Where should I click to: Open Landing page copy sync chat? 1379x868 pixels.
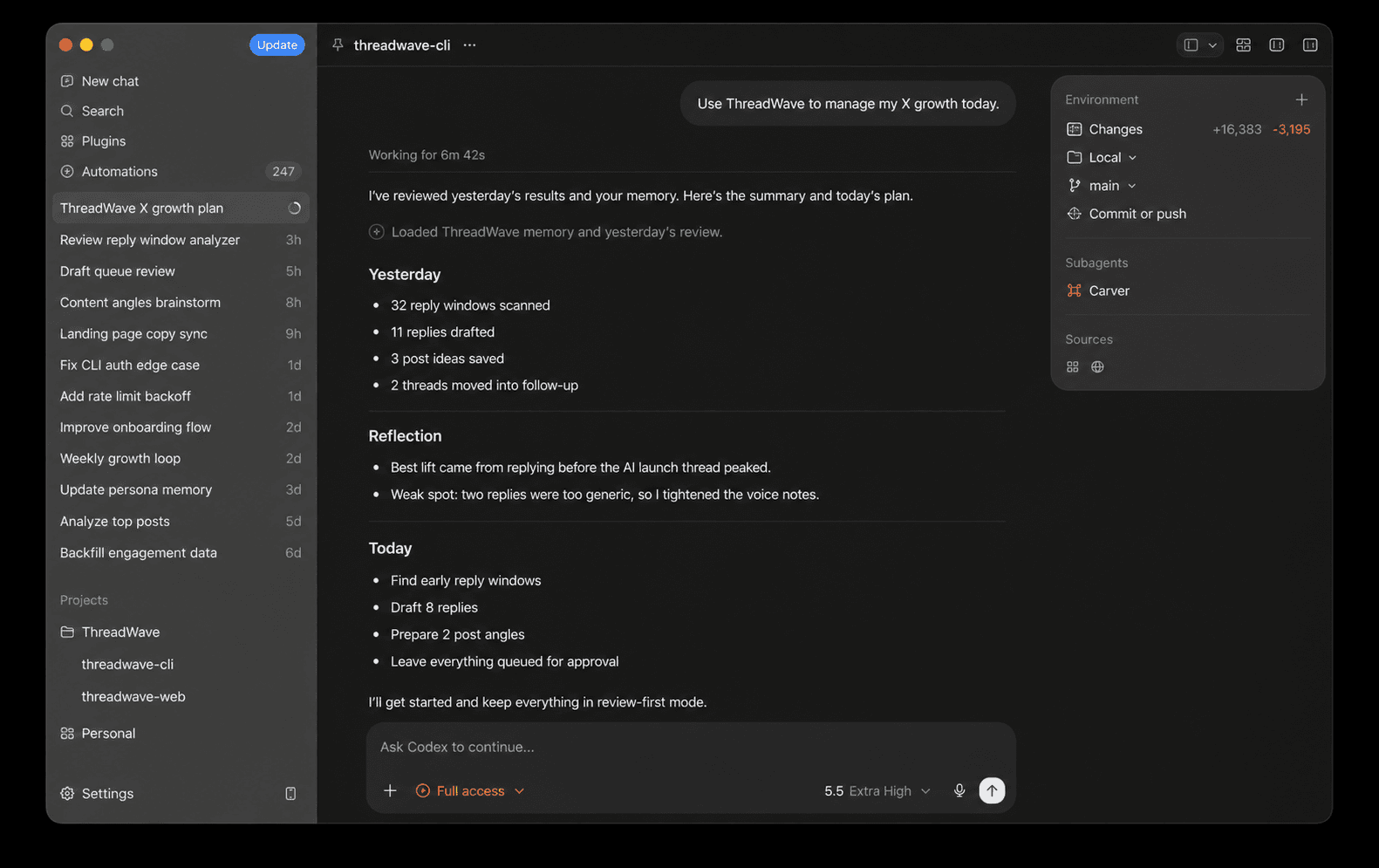click(x=181, y=334)
